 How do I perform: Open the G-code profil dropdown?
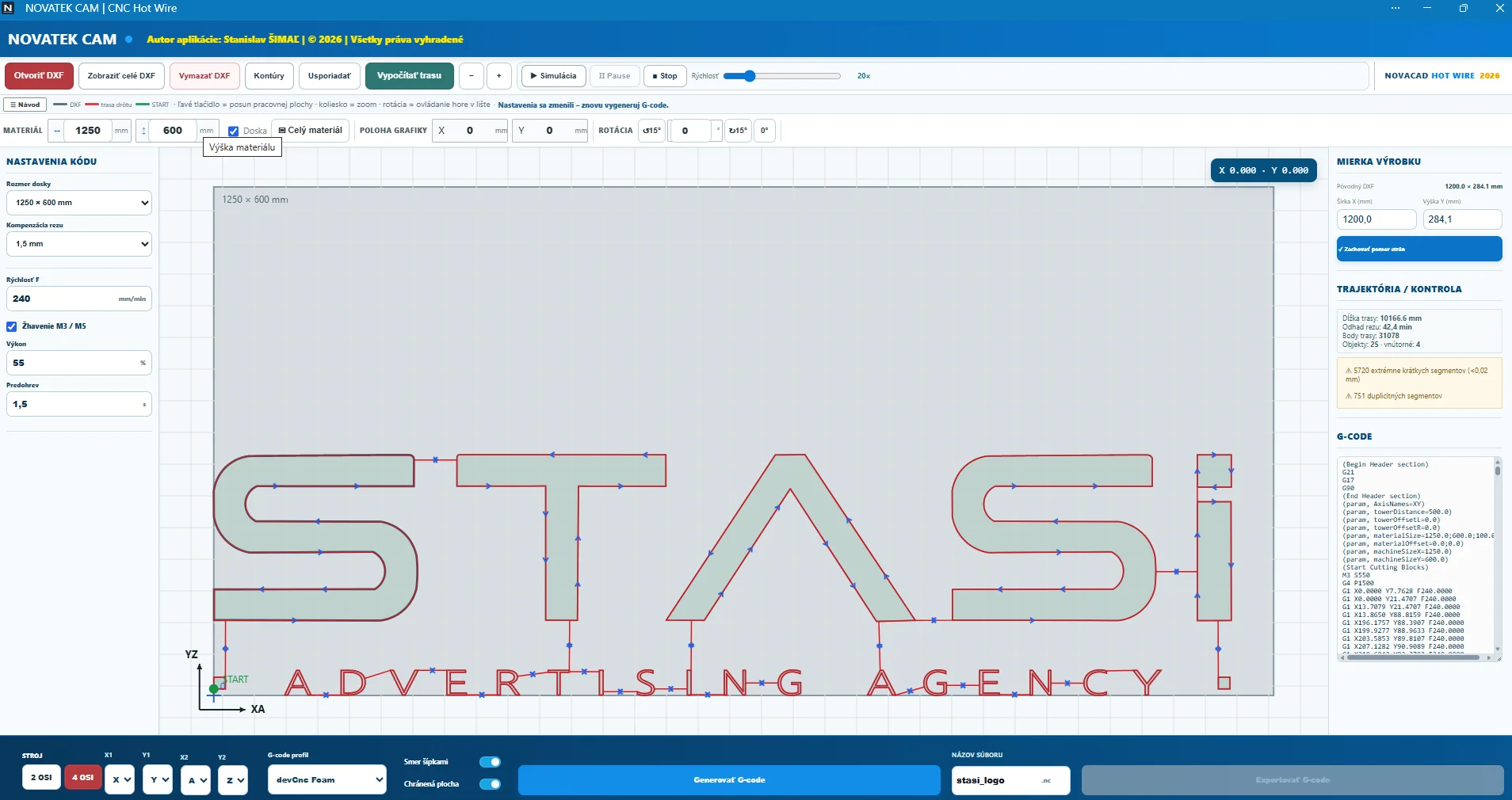coord(327,780)
